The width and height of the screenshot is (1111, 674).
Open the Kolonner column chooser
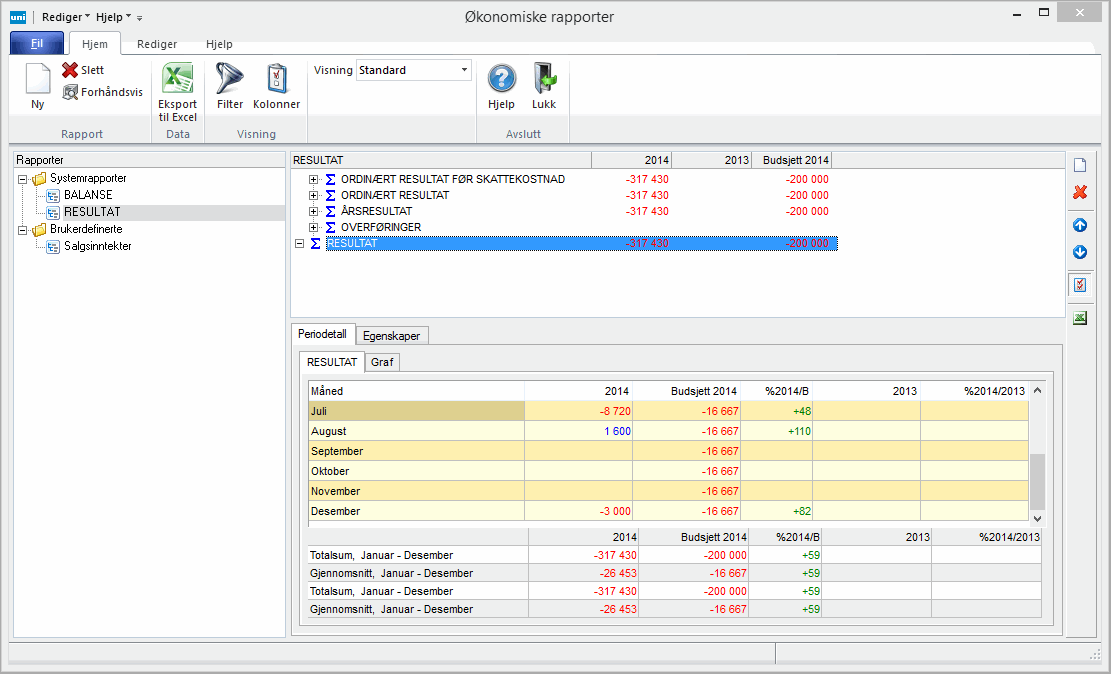276,80
